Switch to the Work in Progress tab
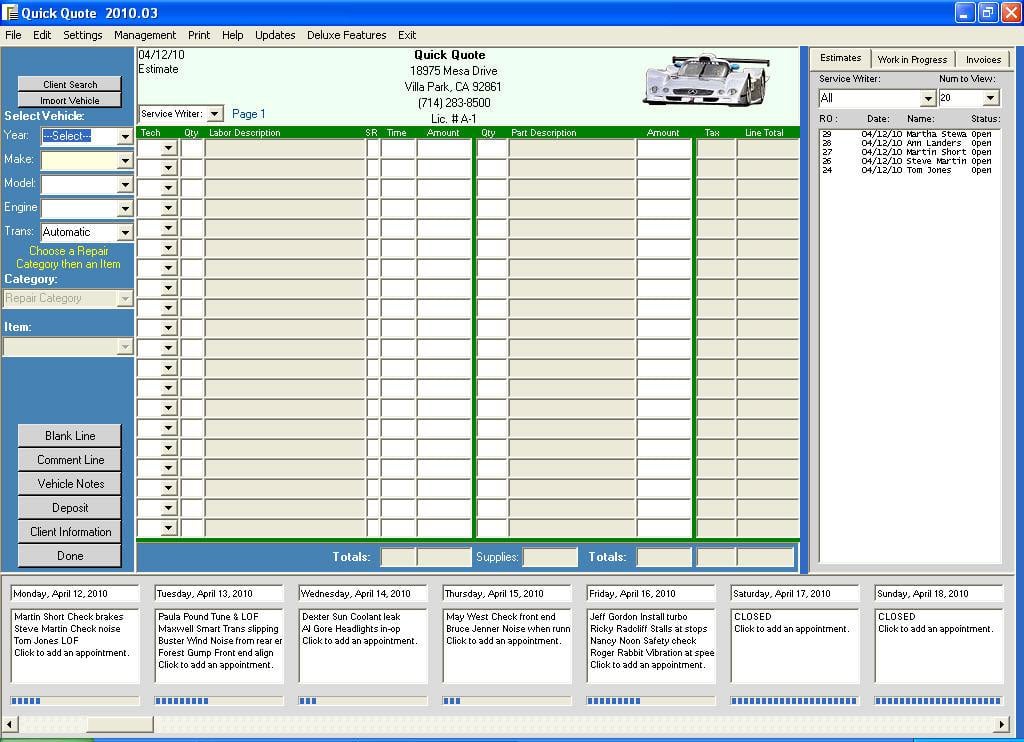Image resolution: width=1024 pixels, height=742 pixels. [912, 59]
